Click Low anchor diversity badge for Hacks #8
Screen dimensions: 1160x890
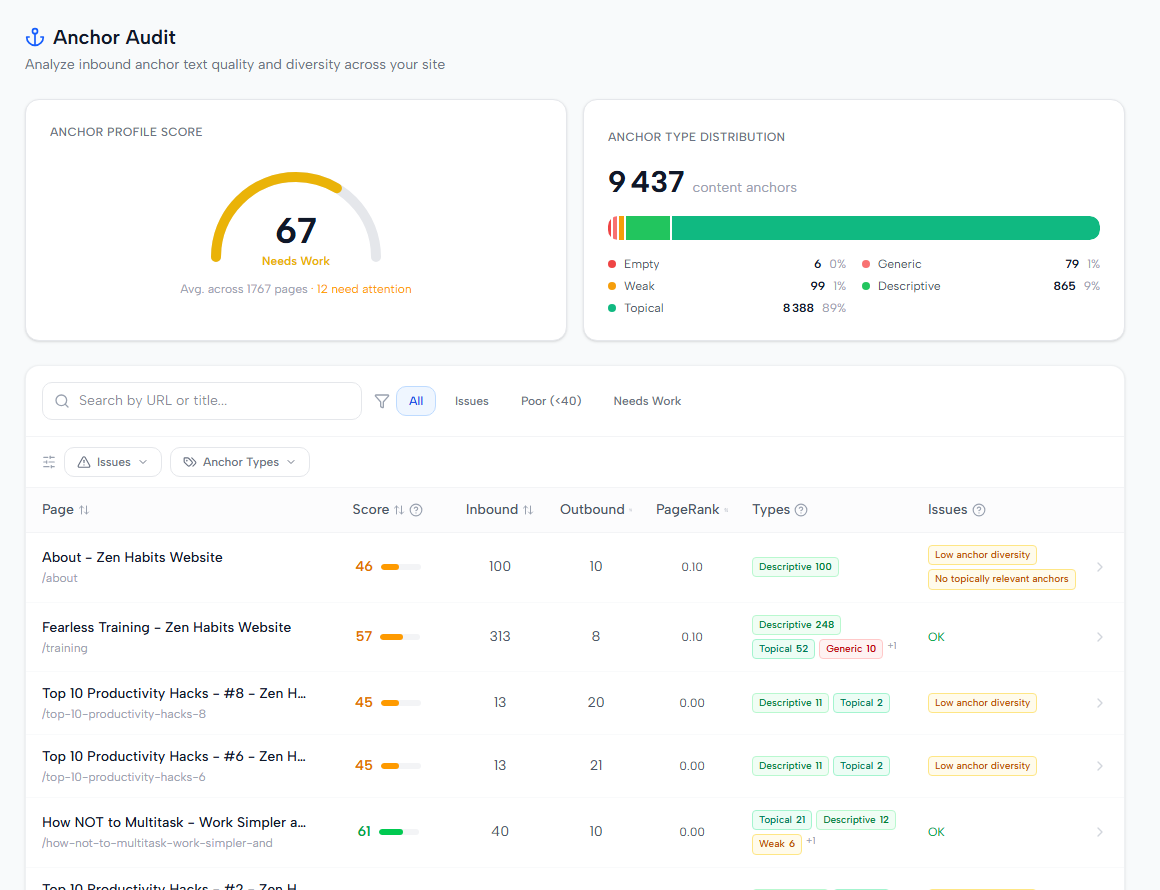[982, 703]
